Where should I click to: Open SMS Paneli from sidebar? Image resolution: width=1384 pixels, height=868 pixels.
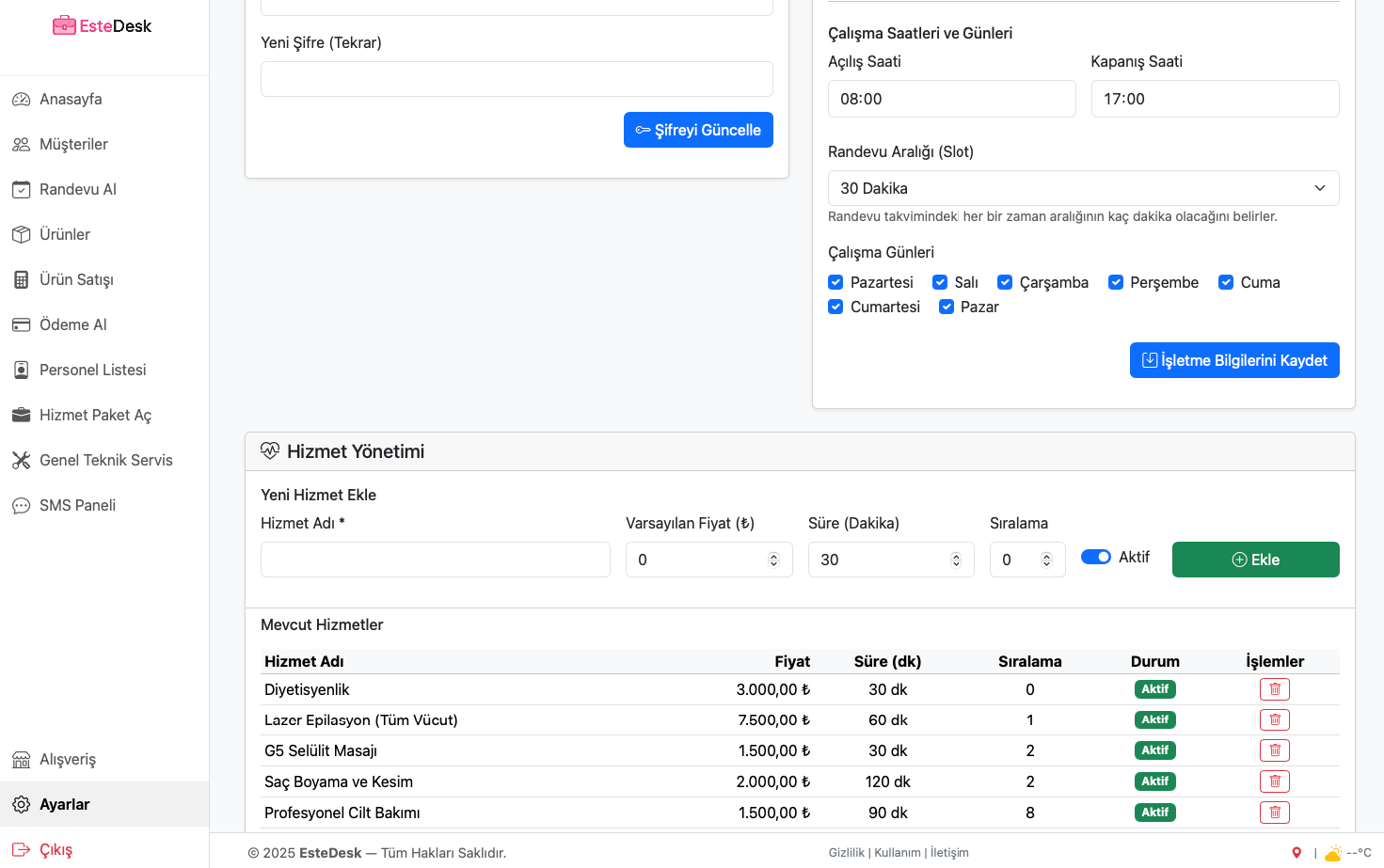click(x=77, y=505)
